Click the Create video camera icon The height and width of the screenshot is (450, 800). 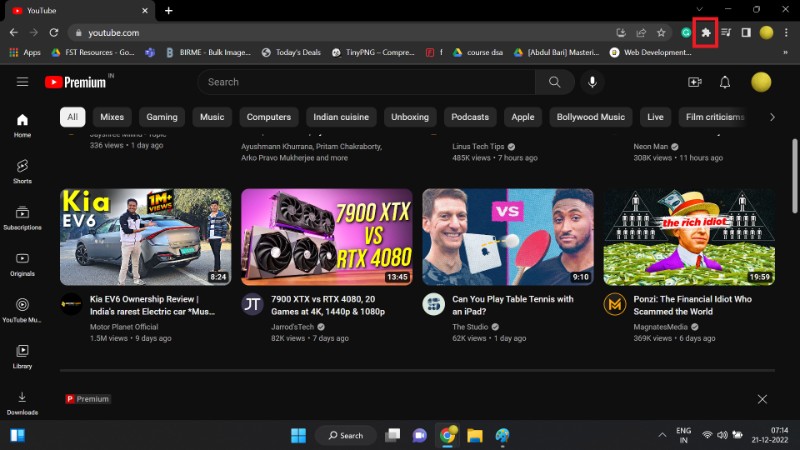coord(695,82)
